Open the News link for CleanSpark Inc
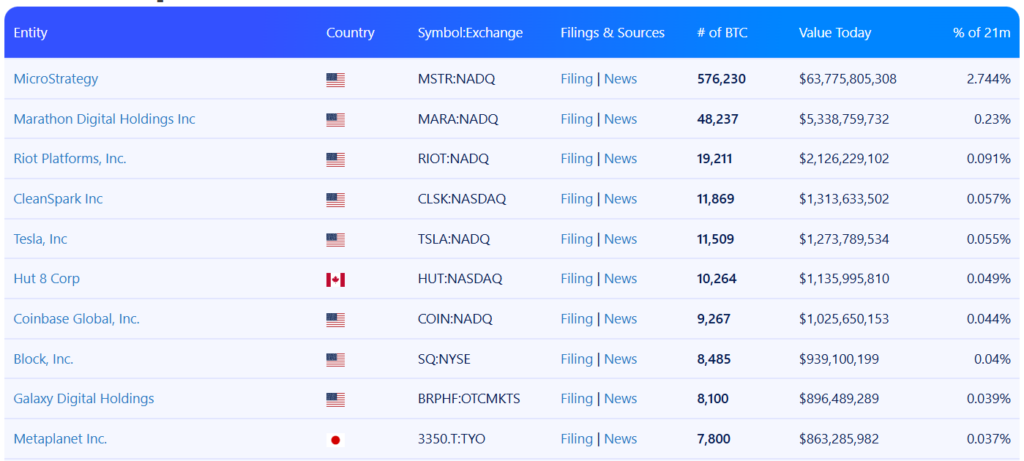The height and width of the screenshot is (461, 1024). [620, 199]
